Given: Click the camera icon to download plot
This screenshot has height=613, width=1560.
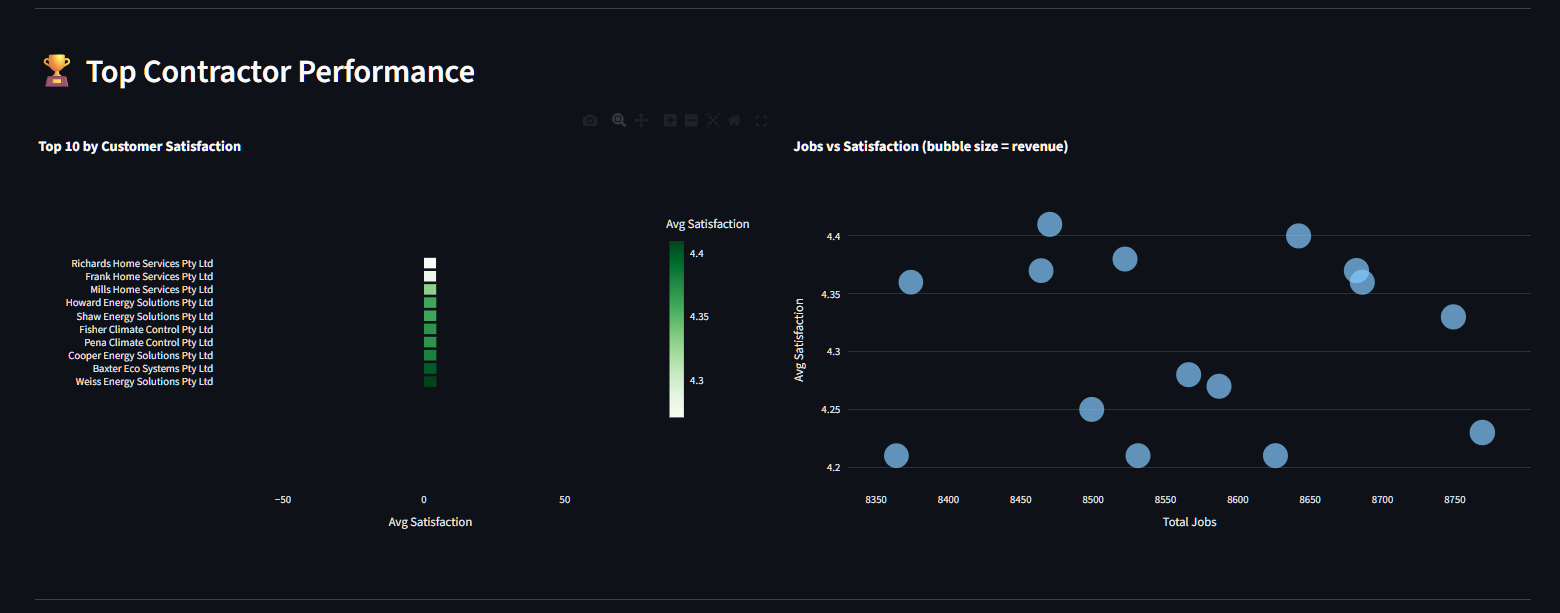Looking at the screenshot, I should coord(590,120).
